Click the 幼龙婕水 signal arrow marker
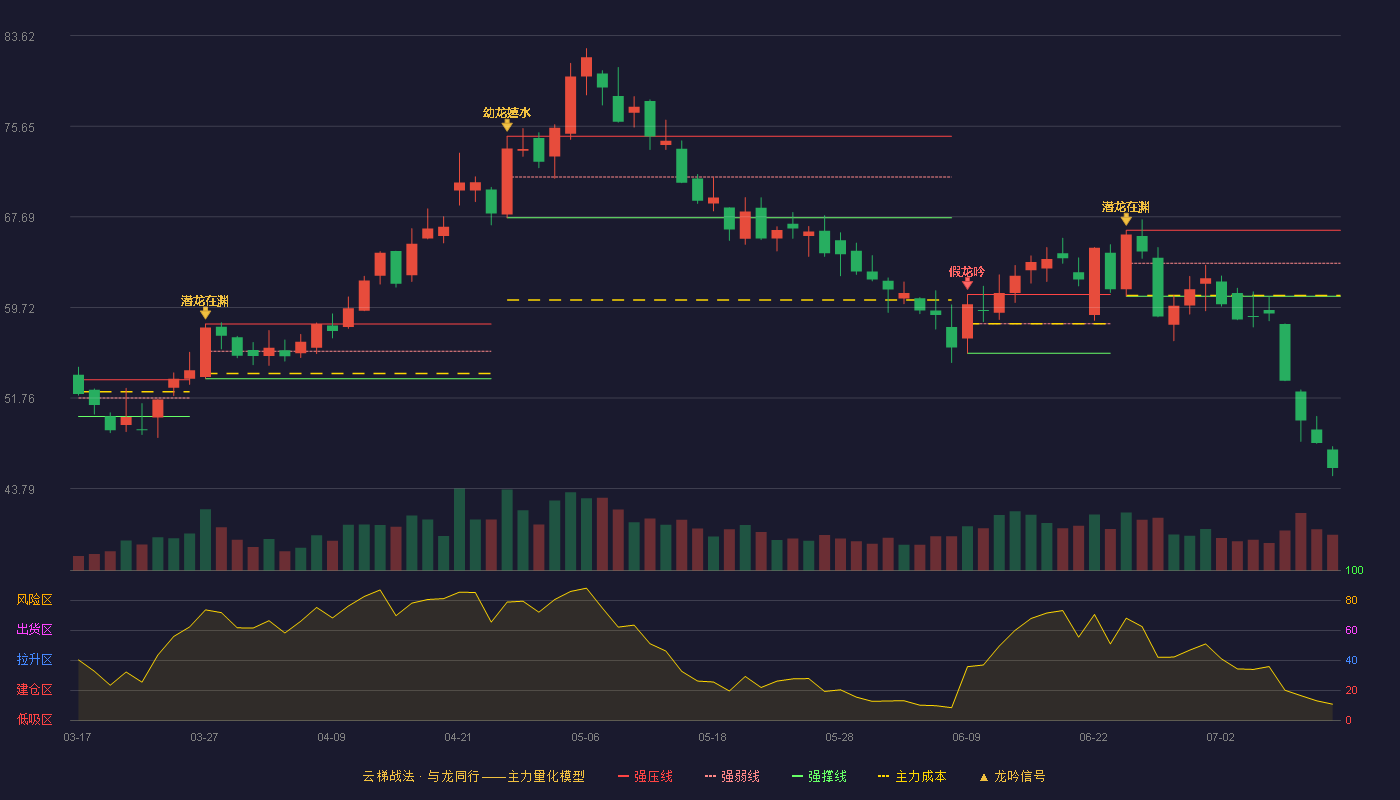This screenshot has width=1400, height=800. click(x=507, y=125)
